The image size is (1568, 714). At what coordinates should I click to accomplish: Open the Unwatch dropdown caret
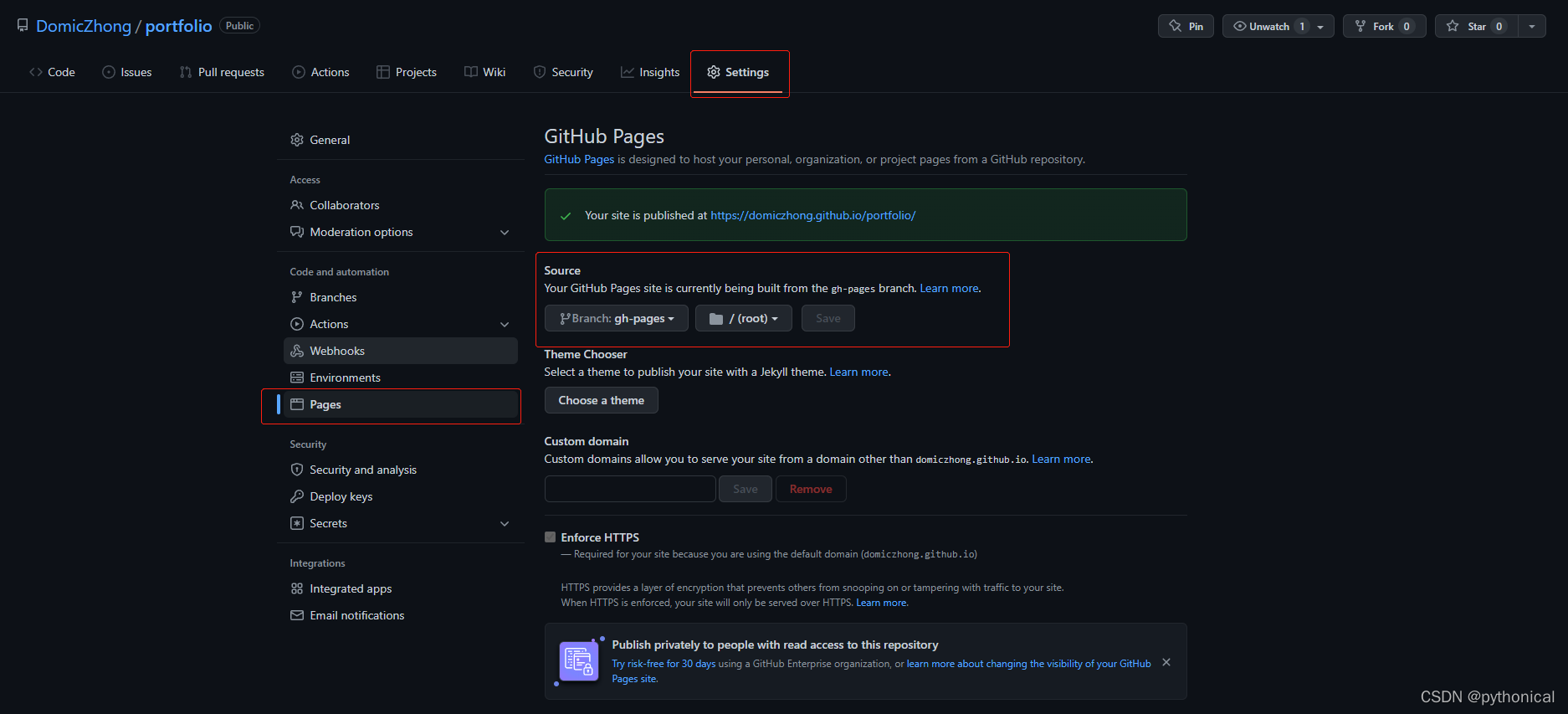[x=1321, y=26]
